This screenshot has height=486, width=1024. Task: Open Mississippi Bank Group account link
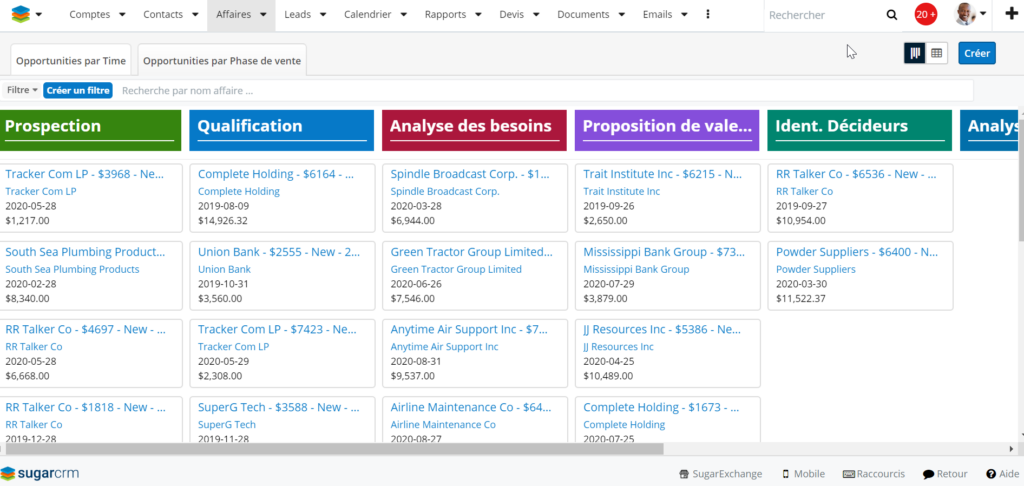tap(636, 269)
